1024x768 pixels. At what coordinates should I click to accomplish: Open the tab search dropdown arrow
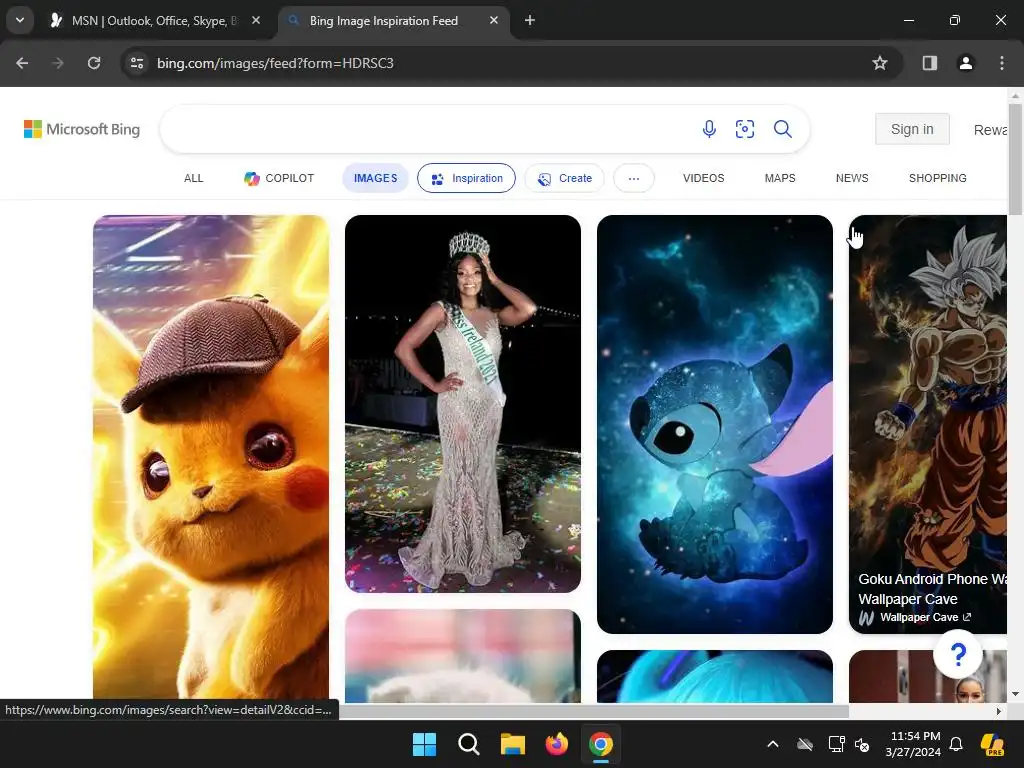[x=20, y=20]
